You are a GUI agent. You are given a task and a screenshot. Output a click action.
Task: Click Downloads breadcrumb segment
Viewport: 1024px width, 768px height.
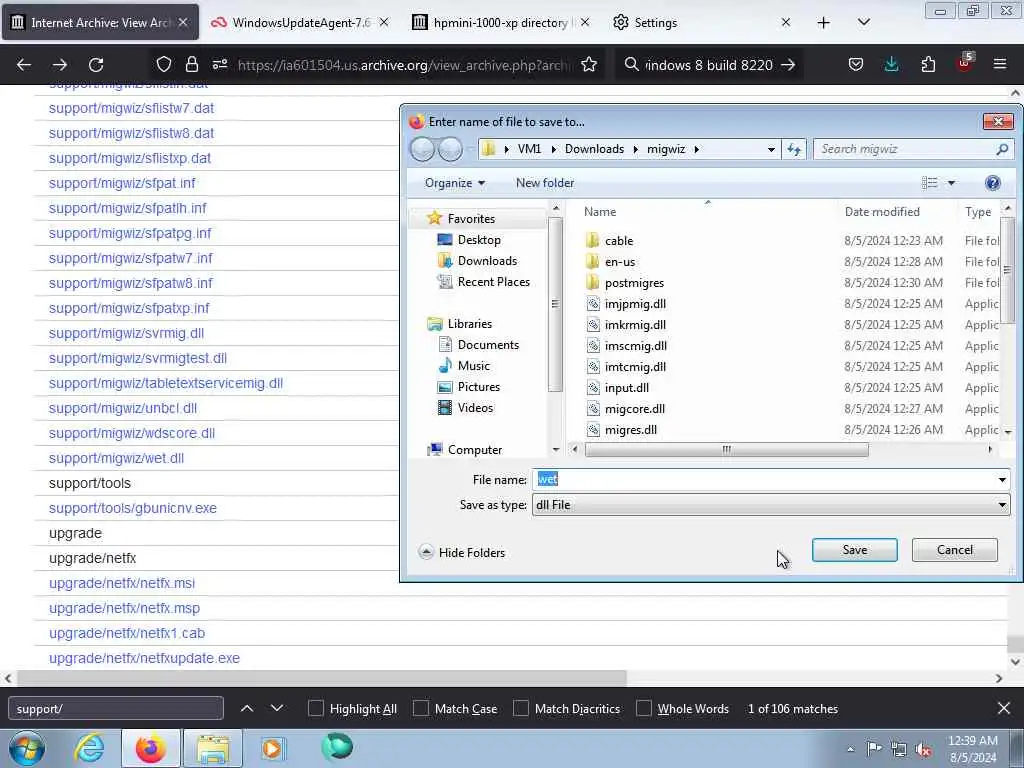594,149
